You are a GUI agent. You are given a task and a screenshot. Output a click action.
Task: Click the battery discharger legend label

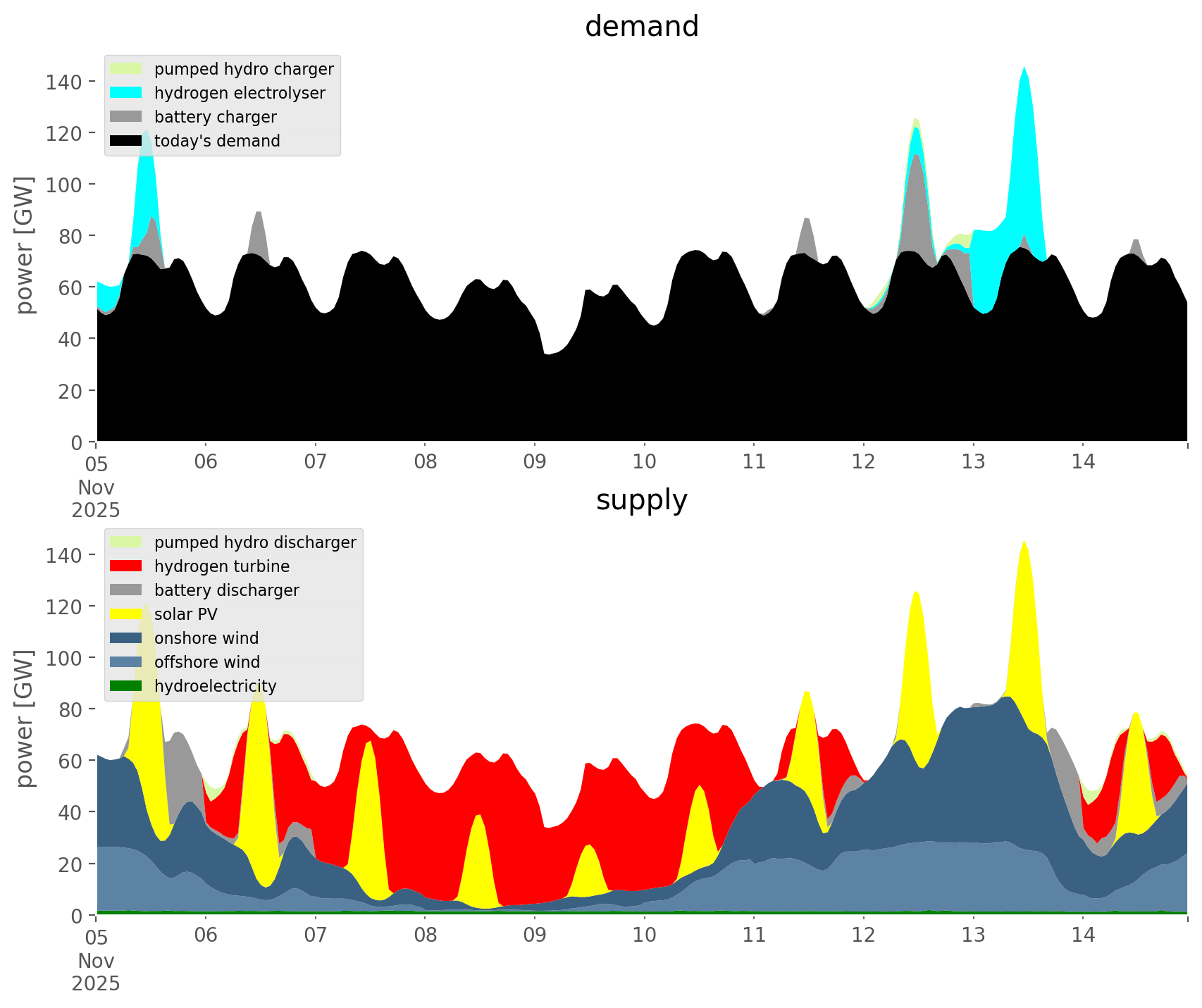pyautogui.click(x=226, y=590)
